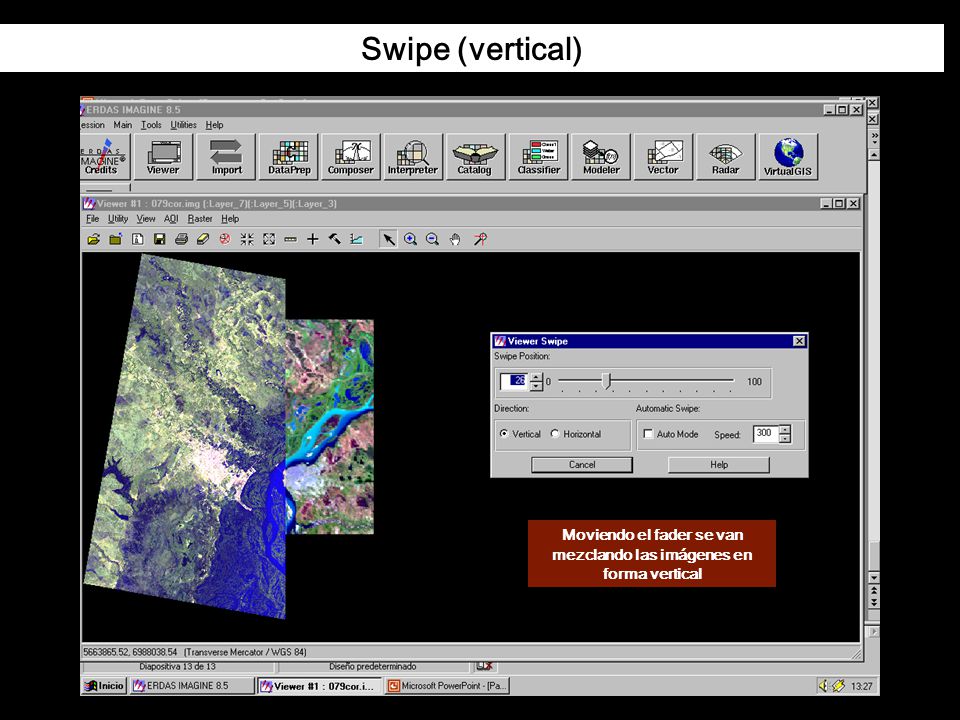The image size is (960, 720).
Task: Start the inquire cursor crosshair icon
Action: click(313, 239)
